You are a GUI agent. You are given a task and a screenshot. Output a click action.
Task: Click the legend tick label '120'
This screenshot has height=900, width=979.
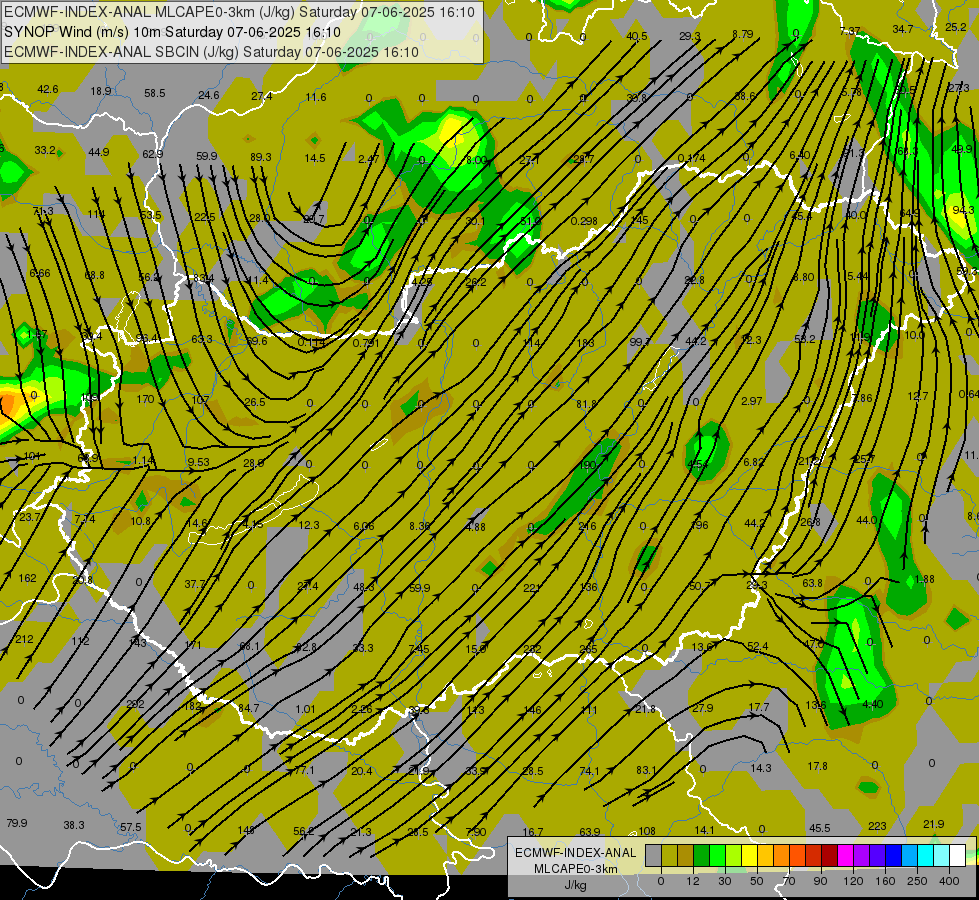(853, 881)
